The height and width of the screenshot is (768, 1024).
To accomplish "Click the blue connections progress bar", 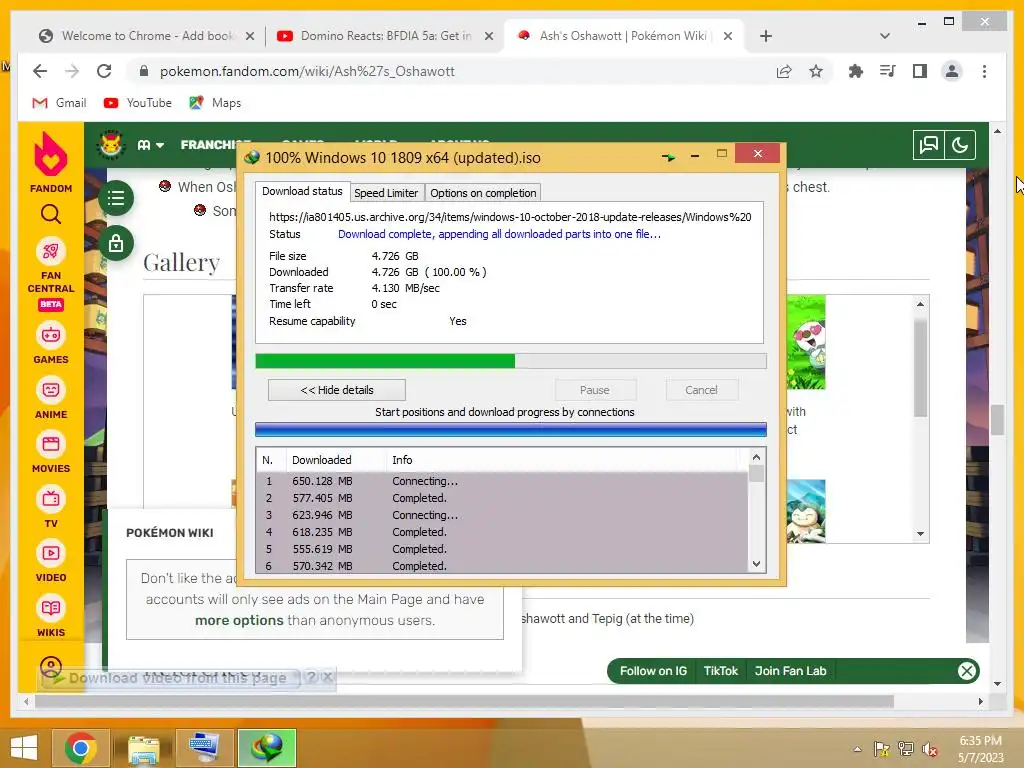I will [511, 429].
